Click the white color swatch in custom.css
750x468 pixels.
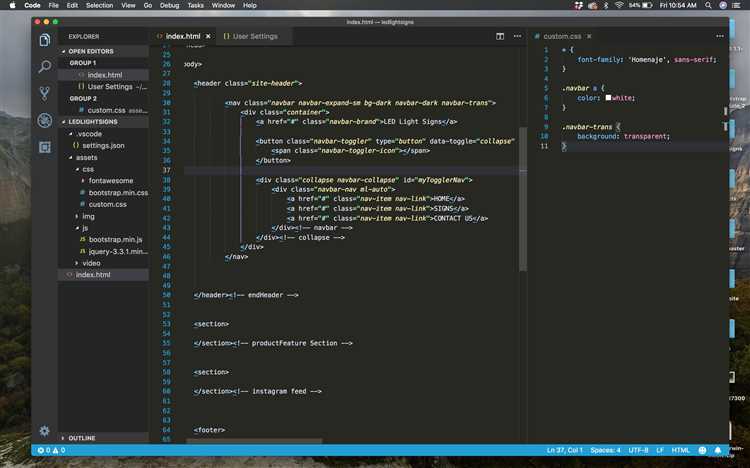[x=608, y=98]
